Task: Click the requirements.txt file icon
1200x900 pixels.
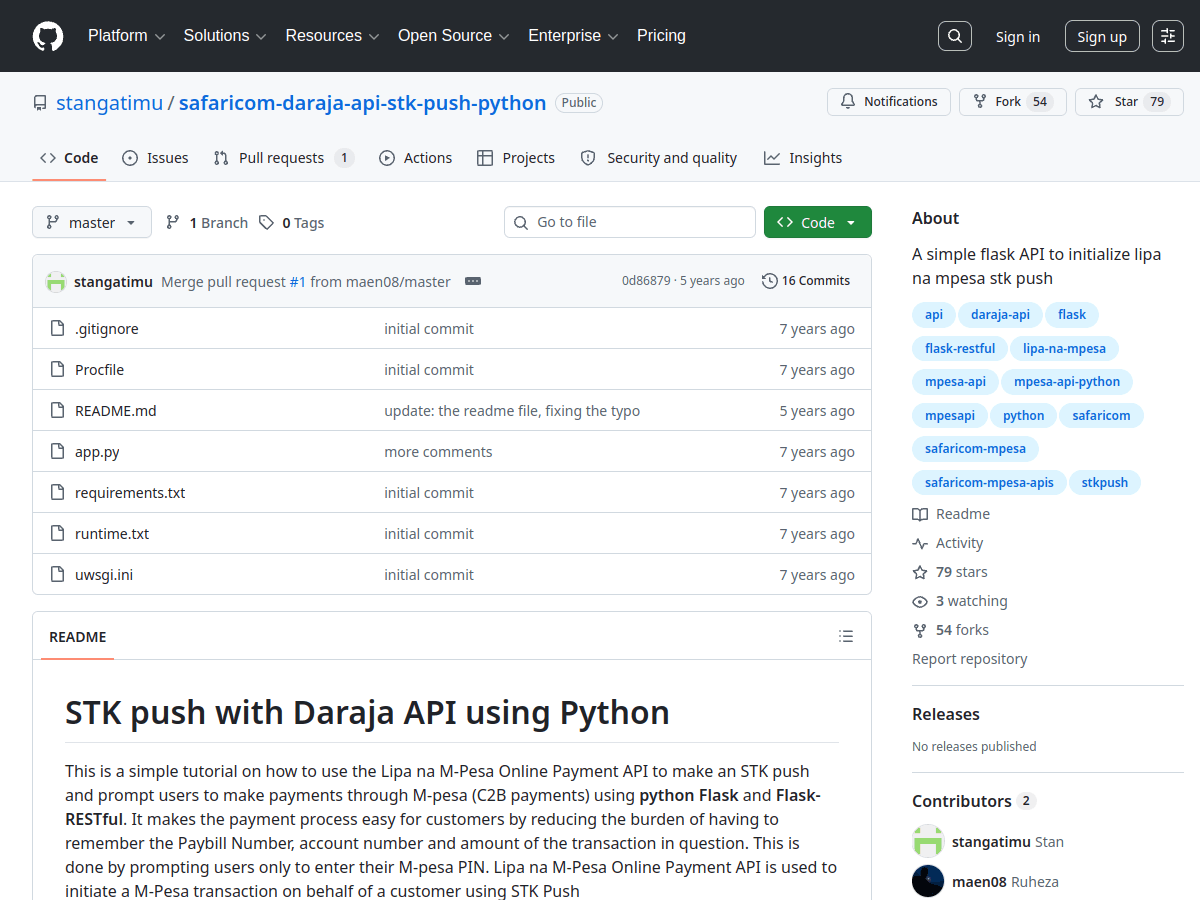Action: click(x=57, y=493)
